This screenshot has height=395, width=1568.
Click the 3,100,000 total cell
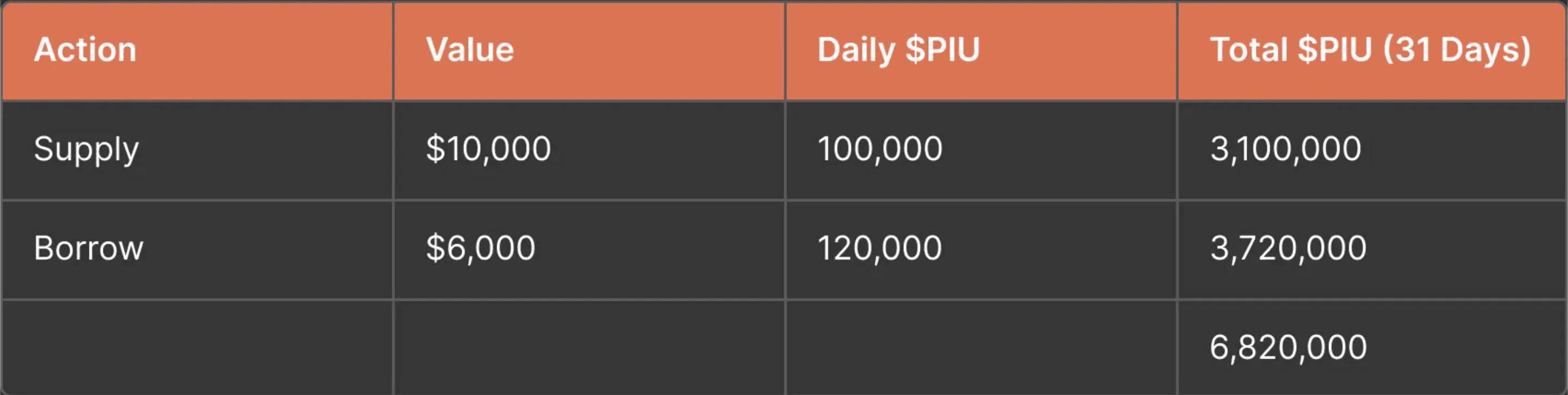click(1372, 150)
